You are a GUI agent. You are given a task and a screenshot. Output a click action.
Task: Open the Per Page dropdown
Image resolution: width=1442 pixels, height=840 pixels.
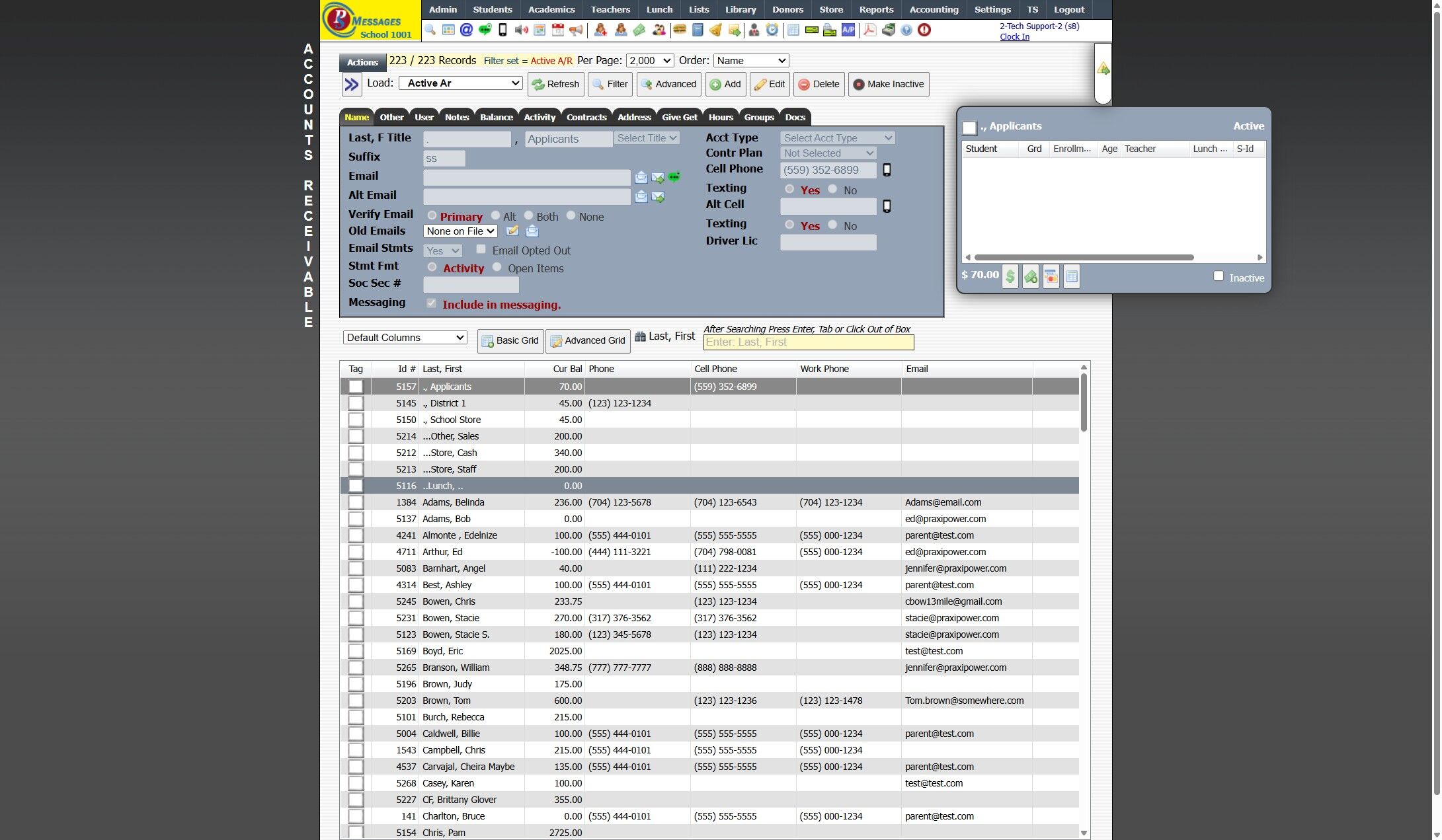tap(649, 61)
